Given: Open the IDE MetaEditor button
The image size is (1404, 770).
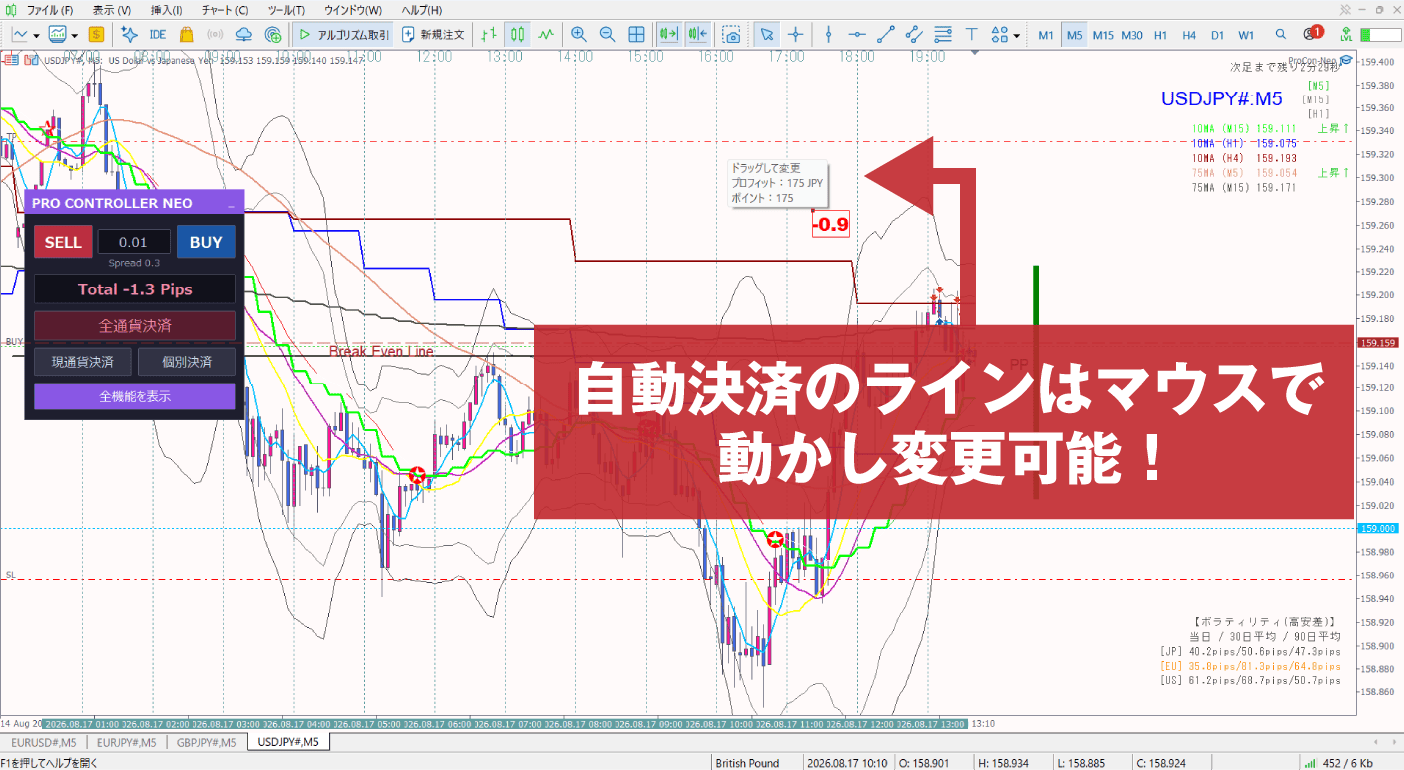Looking at the screenshot, I should [x=157, y=34].
